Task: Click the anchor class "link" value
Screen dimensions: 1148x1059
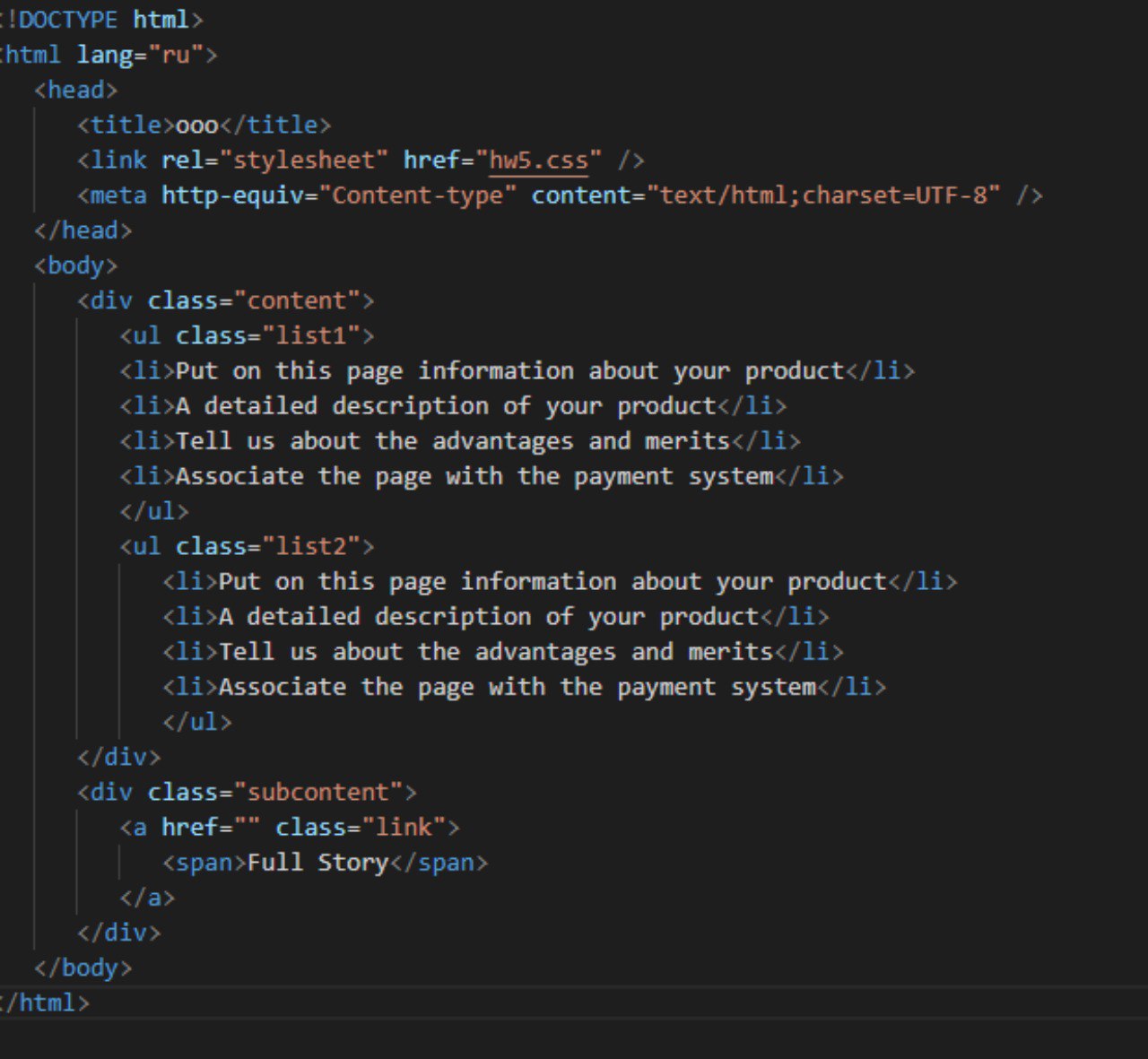Action: click(403, 828)
